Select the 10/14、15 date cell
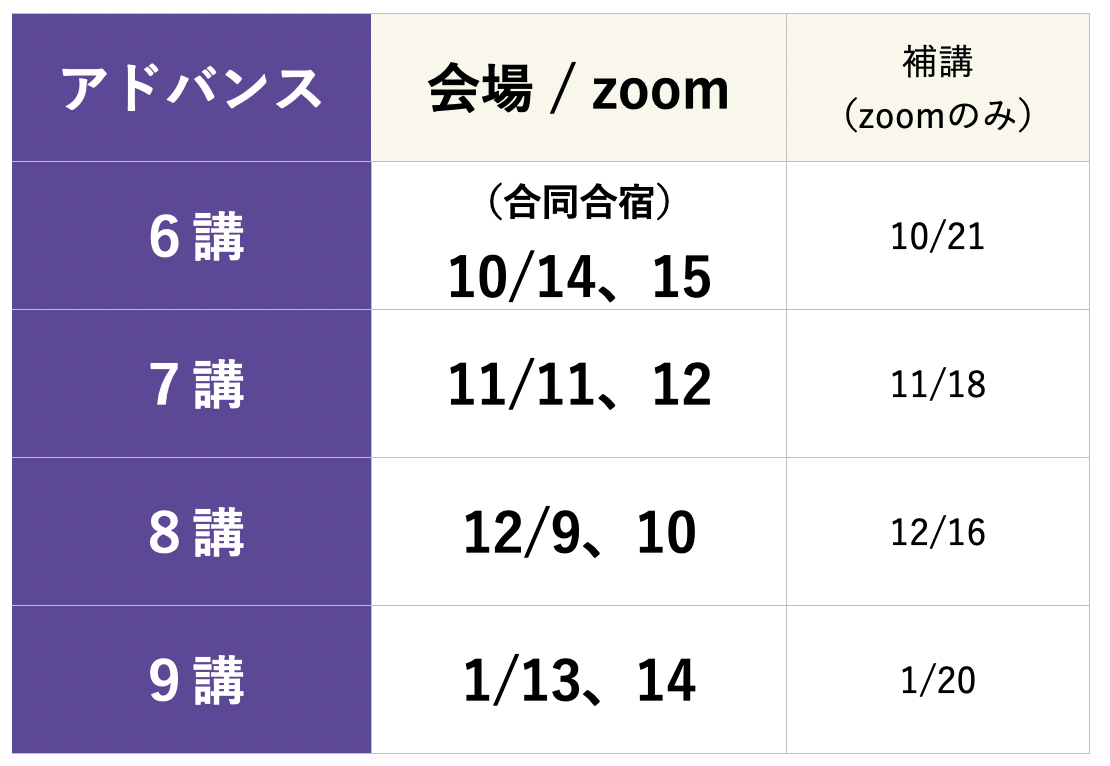This screenshot has width=1110, height=766. point(579,277)
